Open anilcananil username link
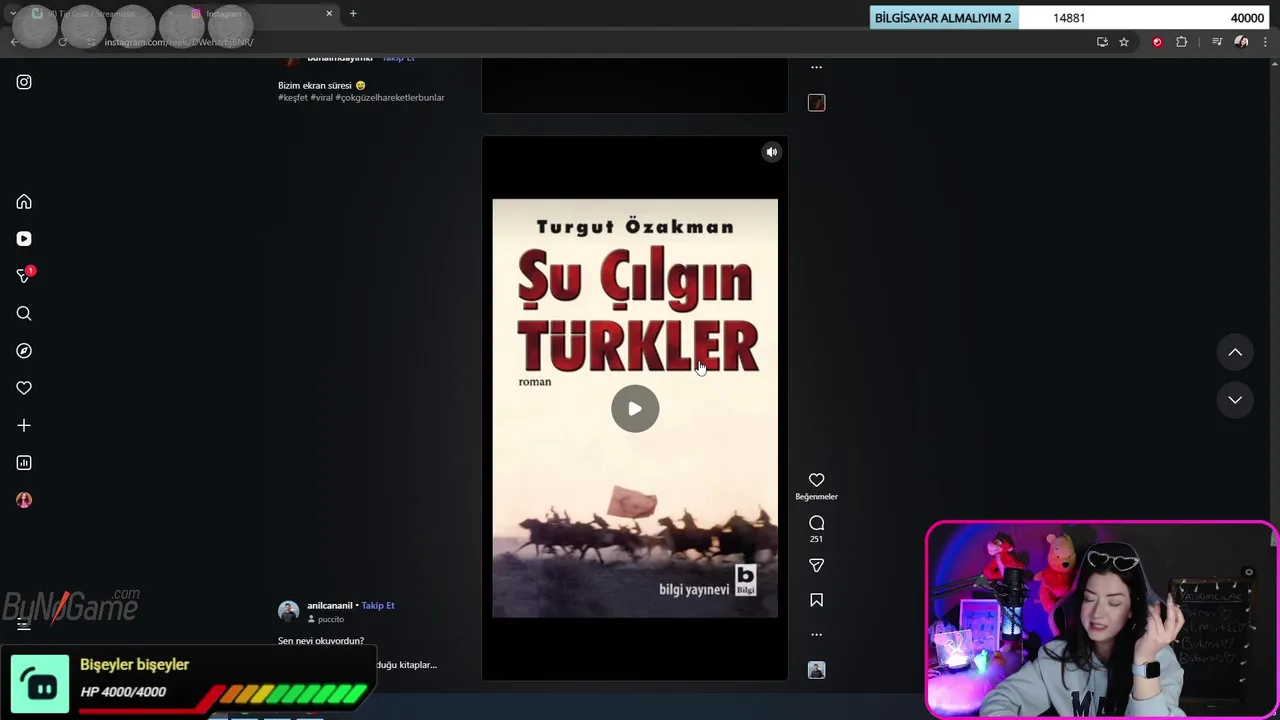The width and height of the screenshot is (1280, 720). point(330,605)
